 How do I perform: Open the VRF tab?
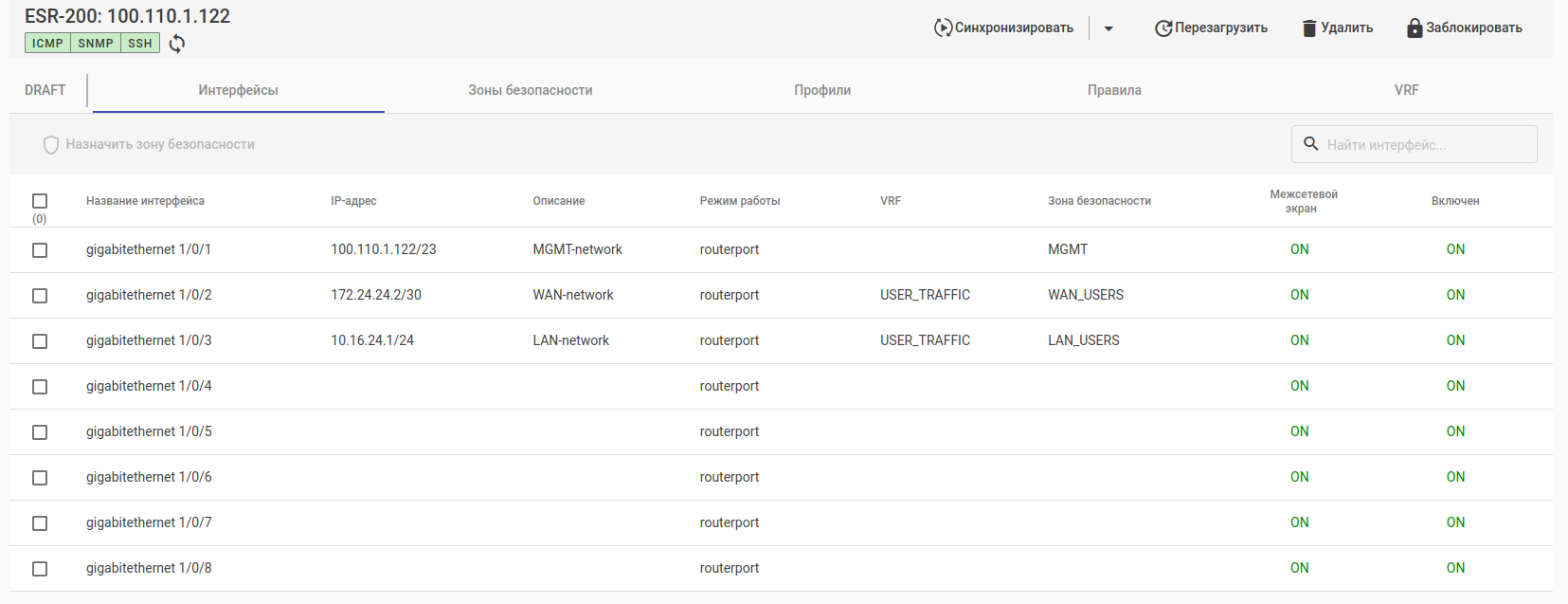pyautogui.click(x=1406, y=90)
